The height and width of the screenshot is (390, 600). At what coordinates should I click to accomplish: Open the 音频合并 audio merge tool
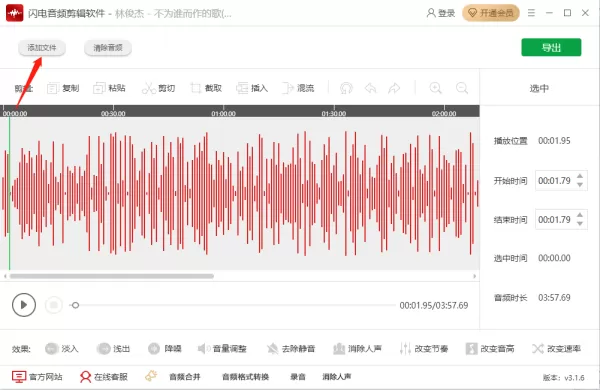pos(185,377)
